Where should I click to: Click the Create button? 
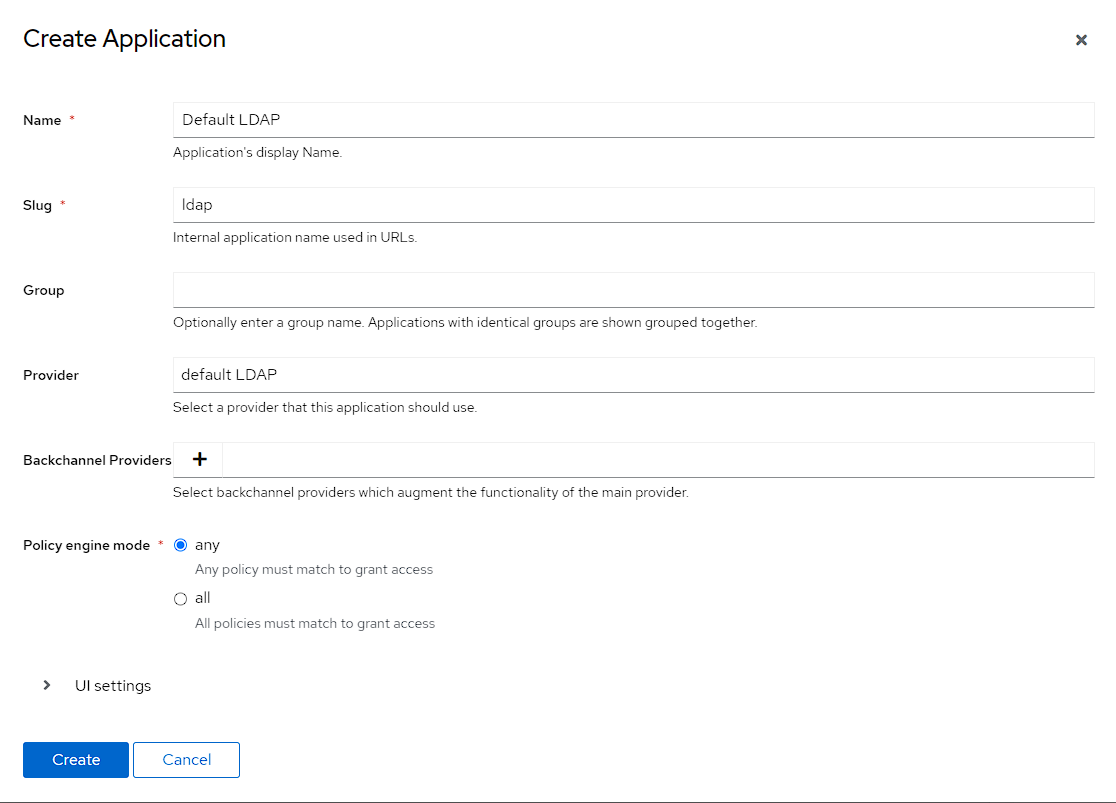point(76,760)
